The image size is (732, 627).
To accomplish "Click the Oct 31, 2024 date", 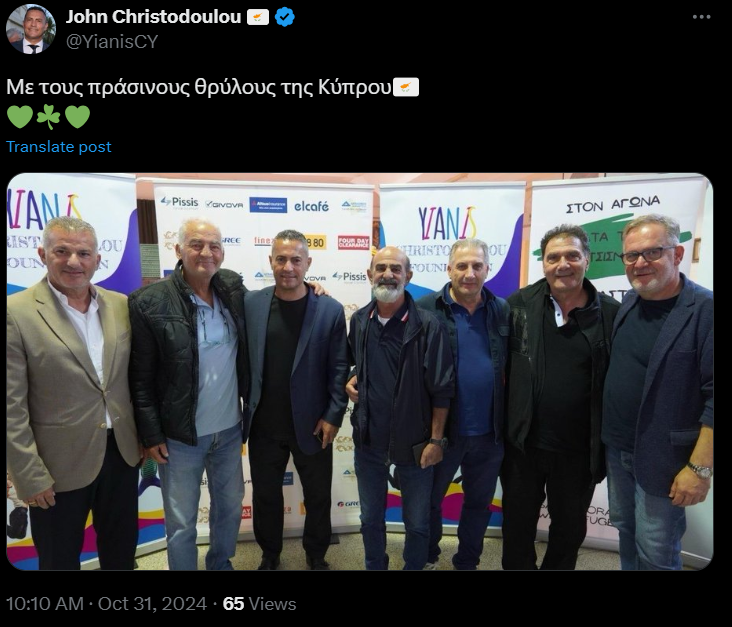I will tap(152, 604).
